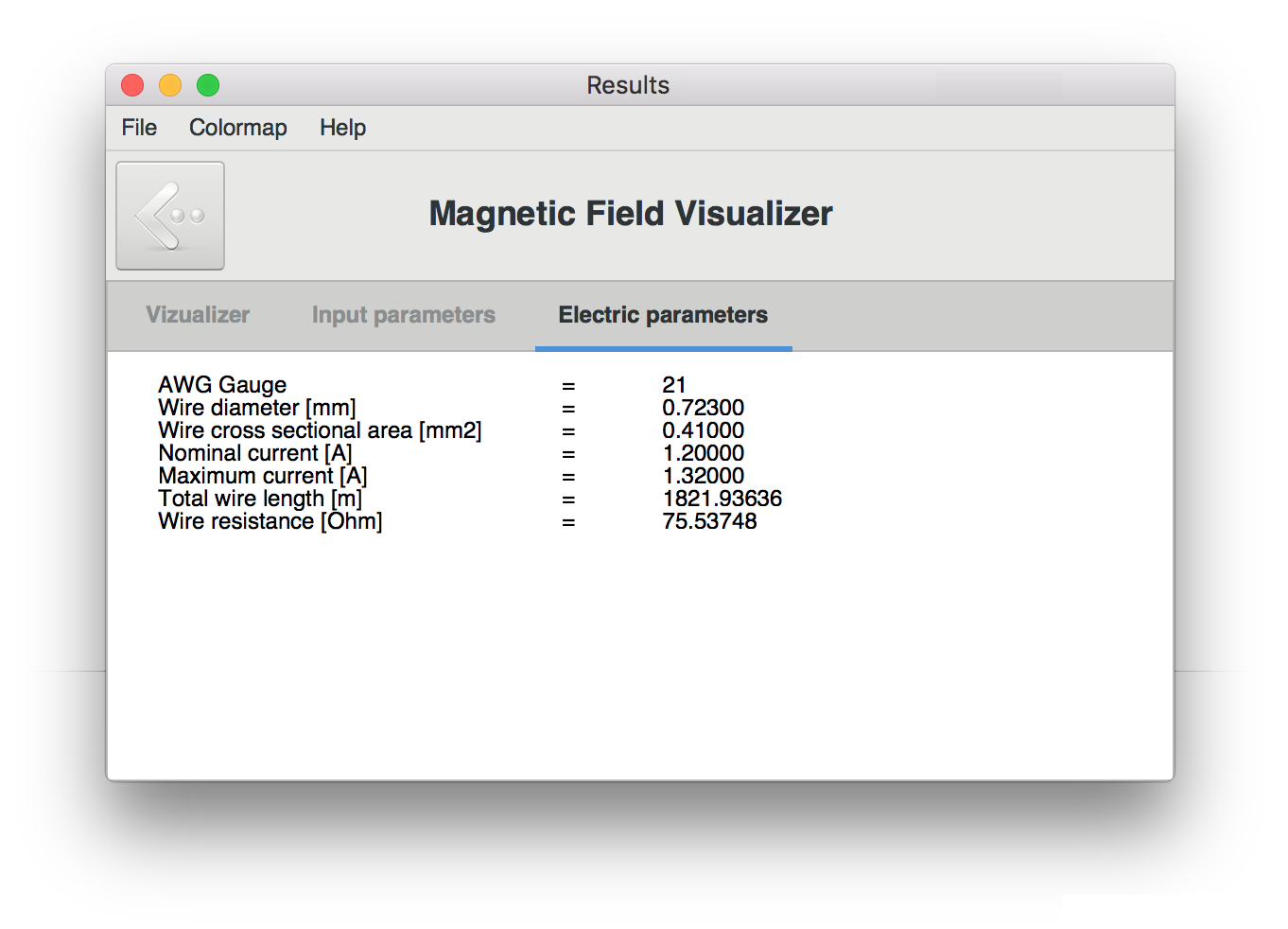
Task: Click the Maximum current [A] label
Action: tap(263, 476)
